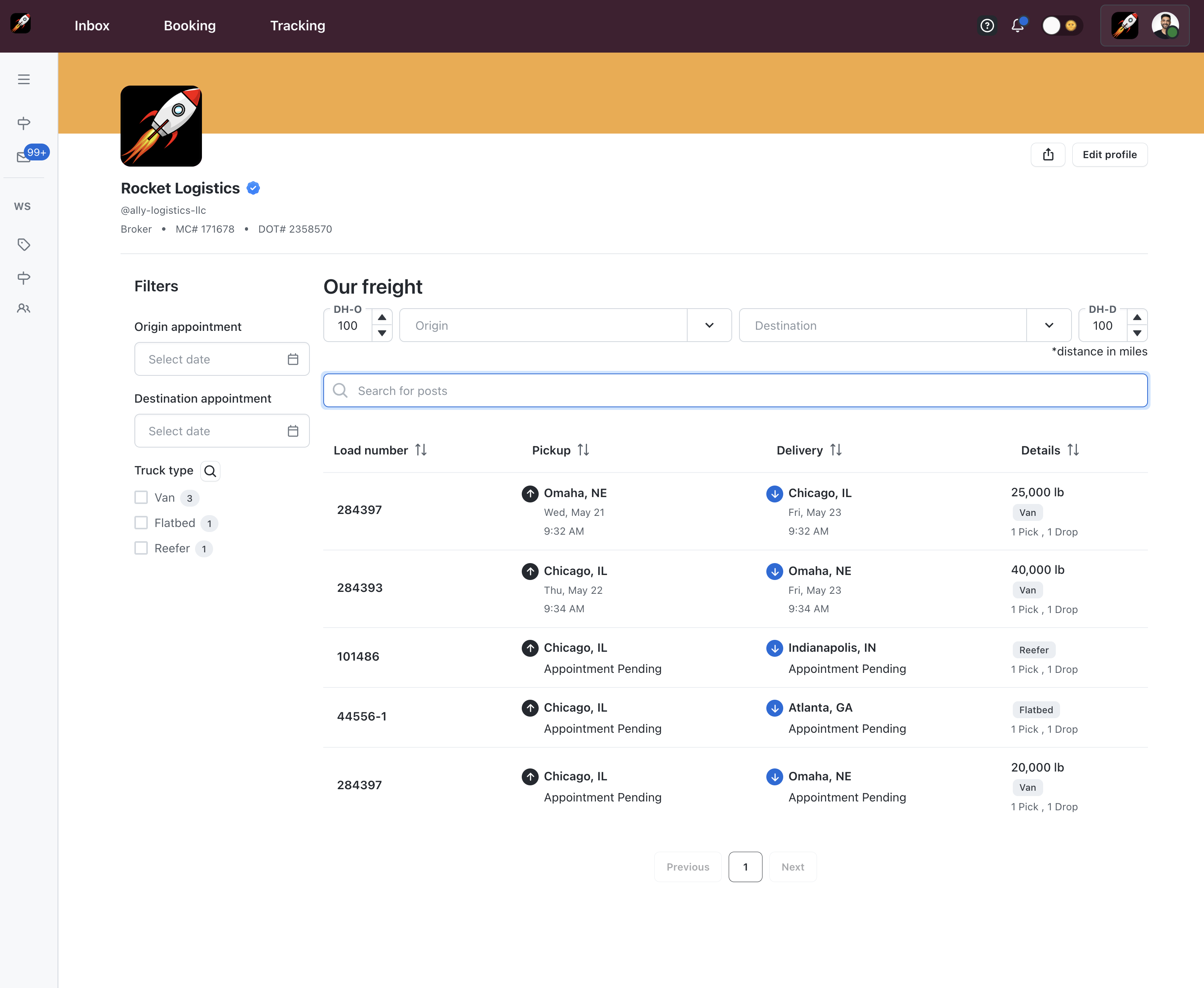Click Truck type search icon
The height and width of the screenshot is (988, 1204).
pos(210,471)
